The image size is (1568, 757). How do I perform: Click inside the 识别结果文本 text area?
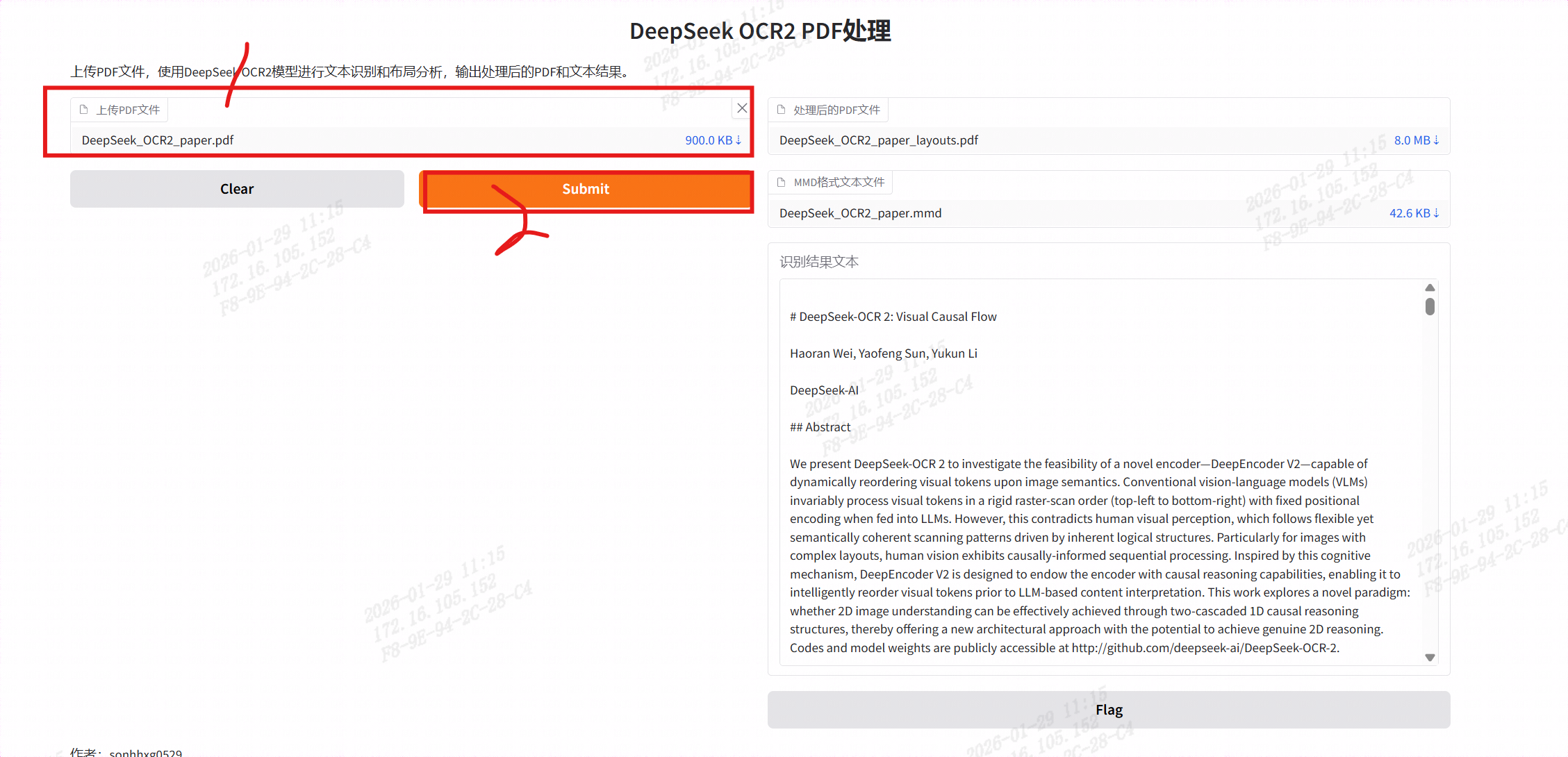[x=1109, y=472]
